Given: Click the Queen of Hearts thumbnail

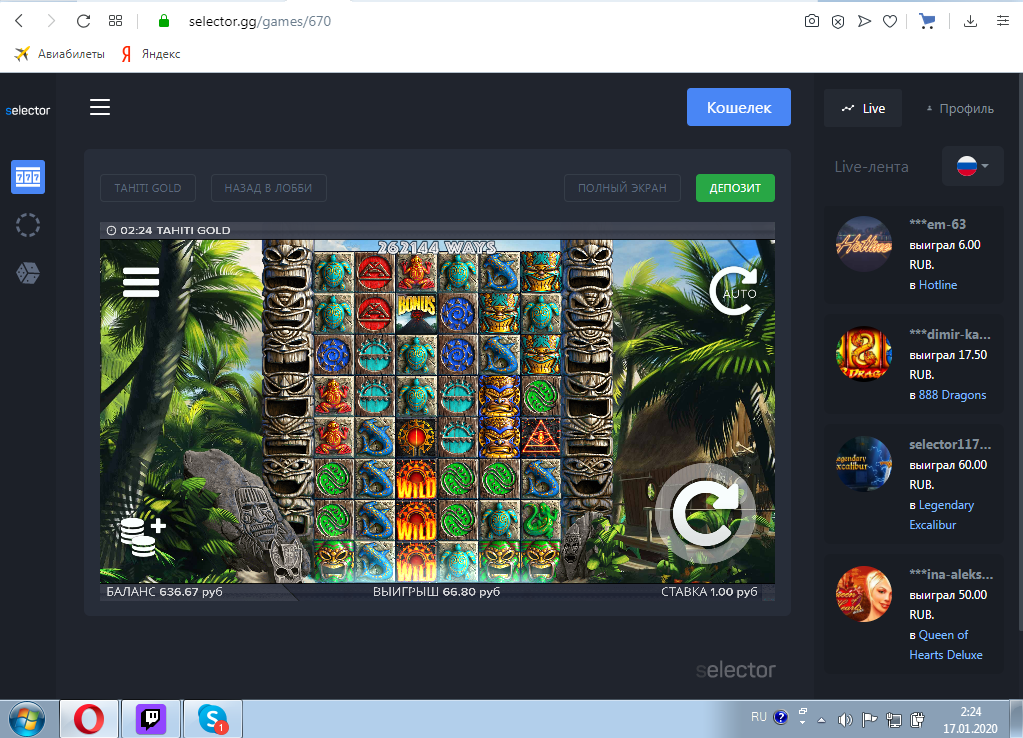Looking at the screenshot, I should (x=864, y=594).
